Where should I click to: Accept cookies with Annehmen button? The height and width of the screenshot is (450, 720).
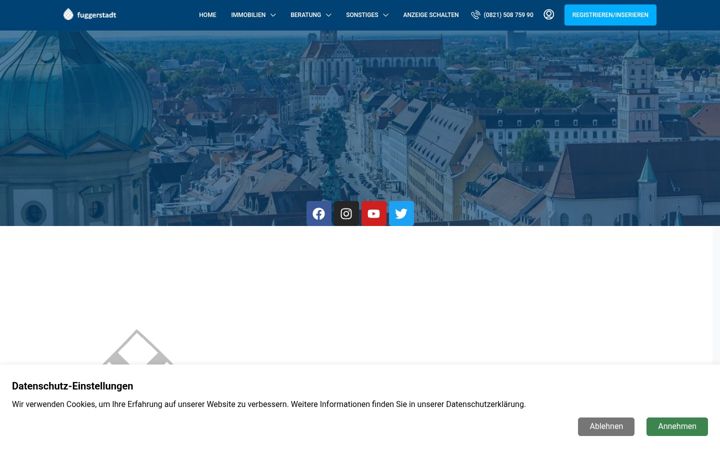pos(677,427)
